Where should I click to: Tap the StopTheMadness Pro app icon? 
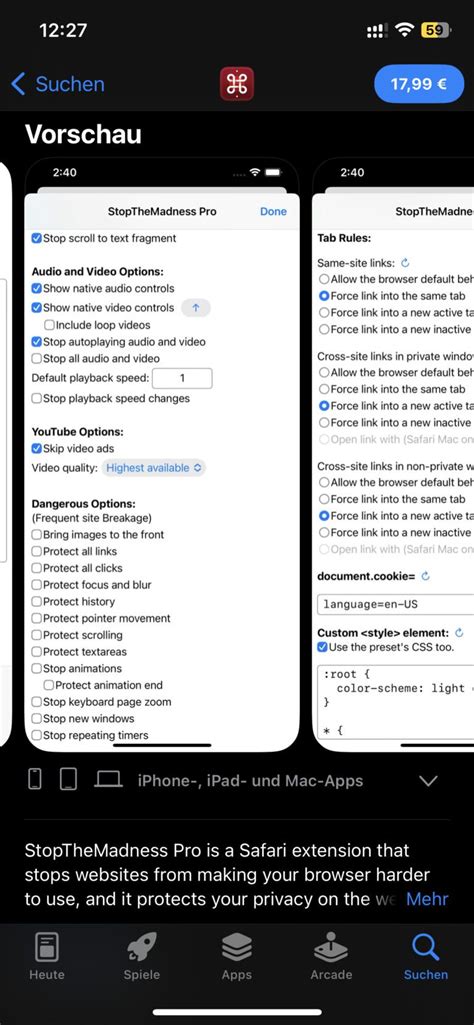[237, 84]
